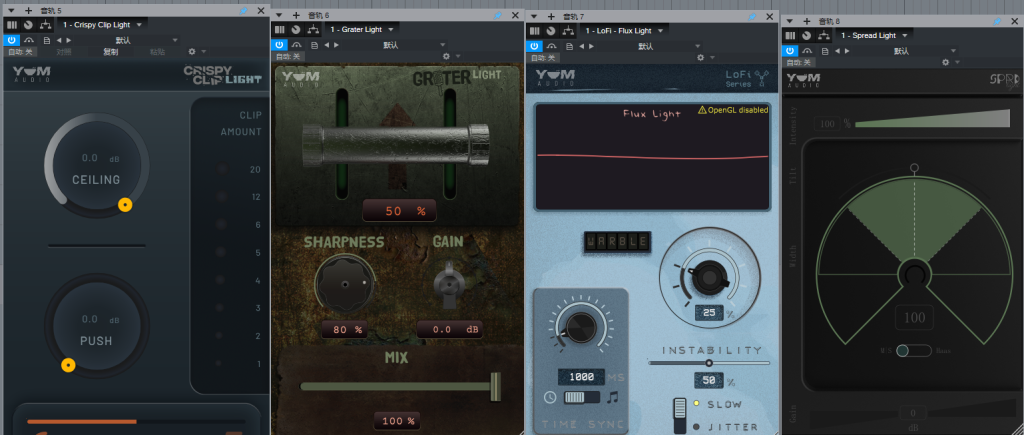Click the plus icon in the 音轨 8 window
The width and height of the screenshot is (1024, 435).
point(807,22)
